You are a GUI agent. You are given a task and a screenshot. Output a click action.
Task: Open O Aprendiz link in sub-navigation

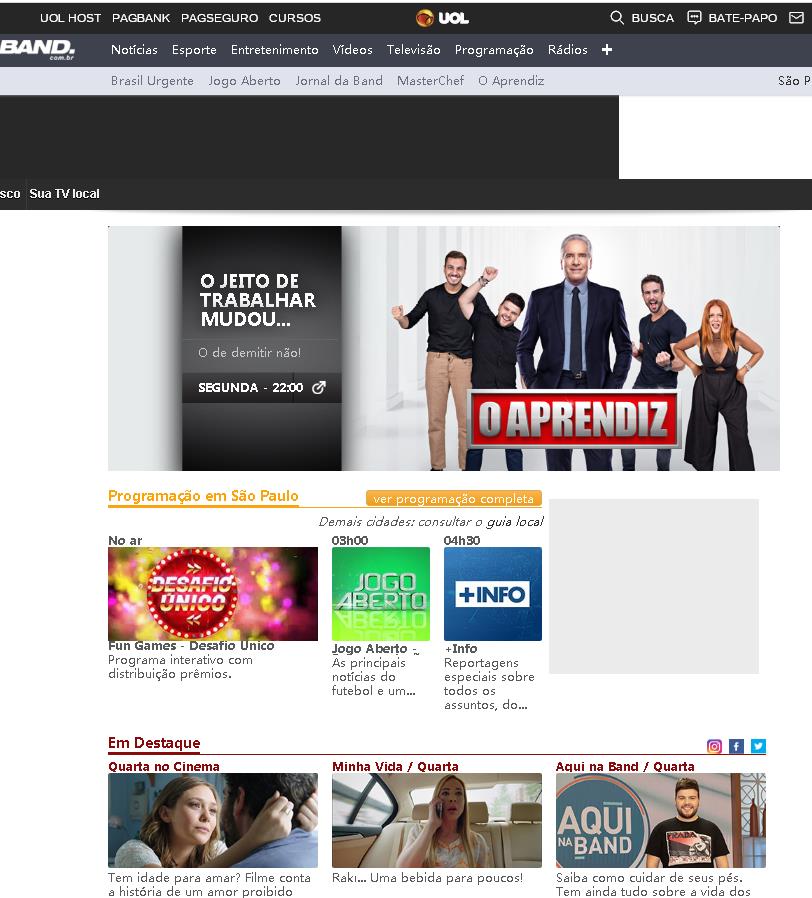511,81
